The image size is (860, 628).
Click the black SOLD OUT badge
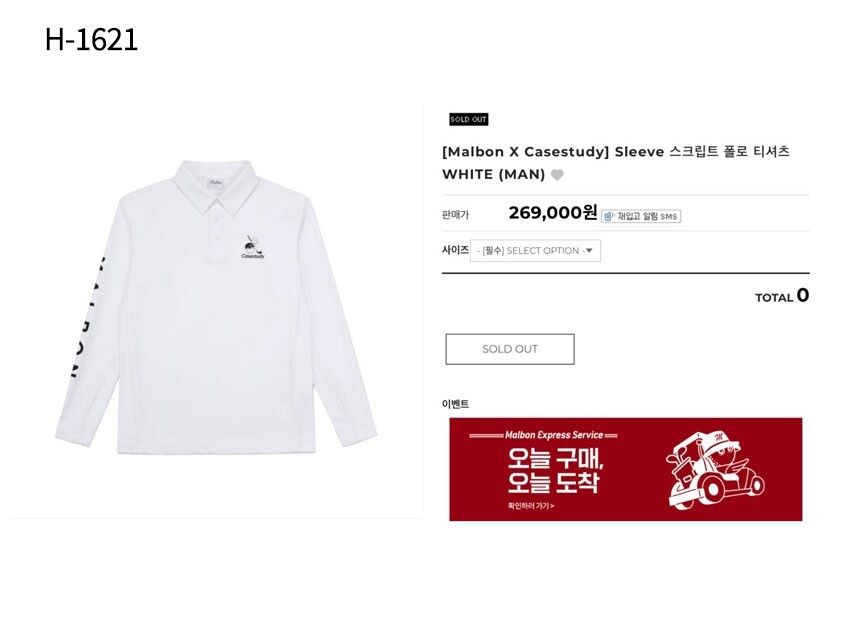coord(468,119)
